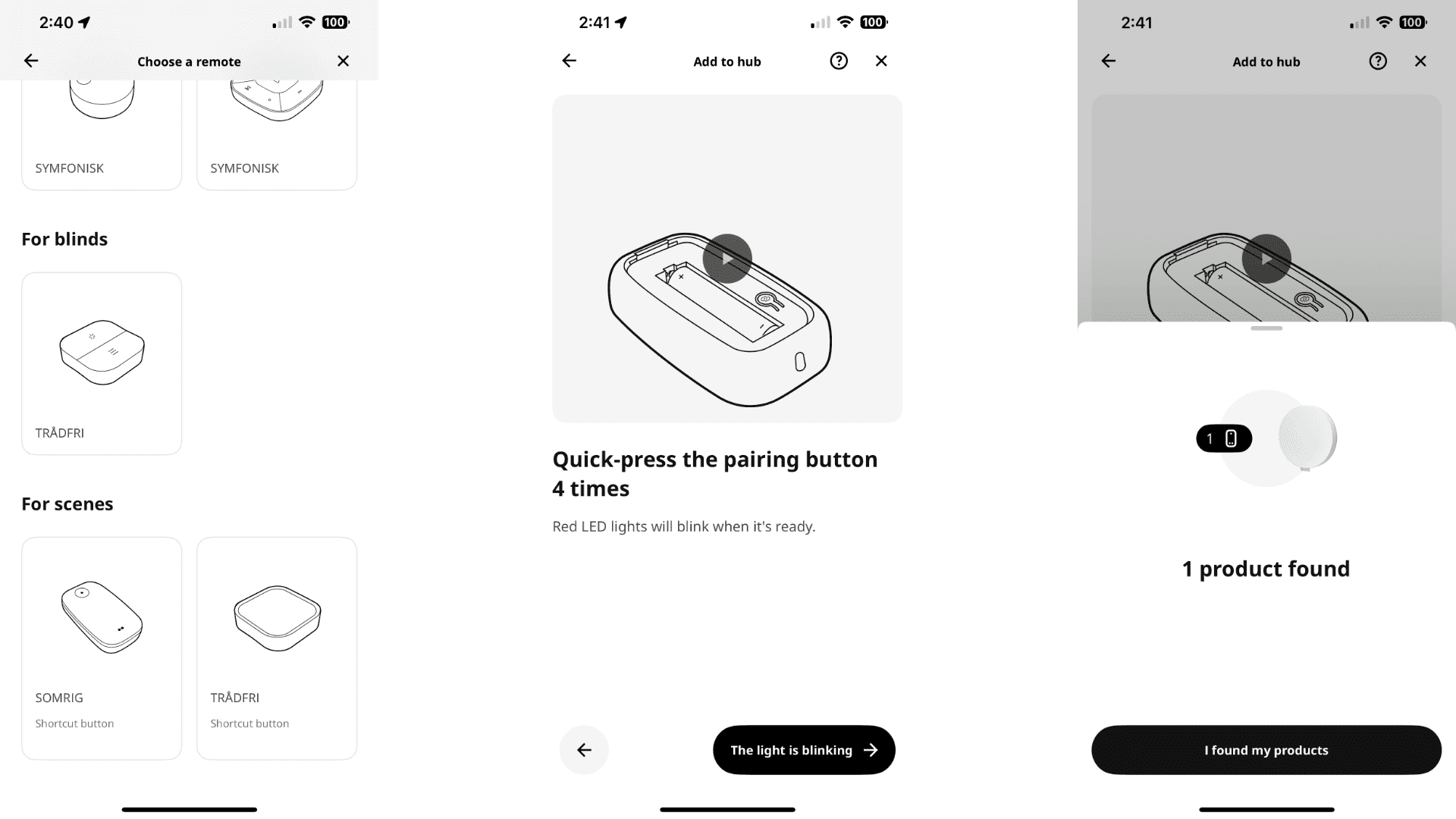Expand the For scenes category section
This screenshot has width=1456, height=819.
click(67, 503)
